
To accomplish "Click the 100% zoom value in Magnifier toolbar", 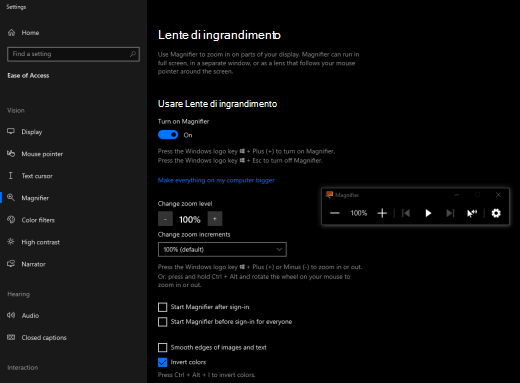I will [359, 213].
